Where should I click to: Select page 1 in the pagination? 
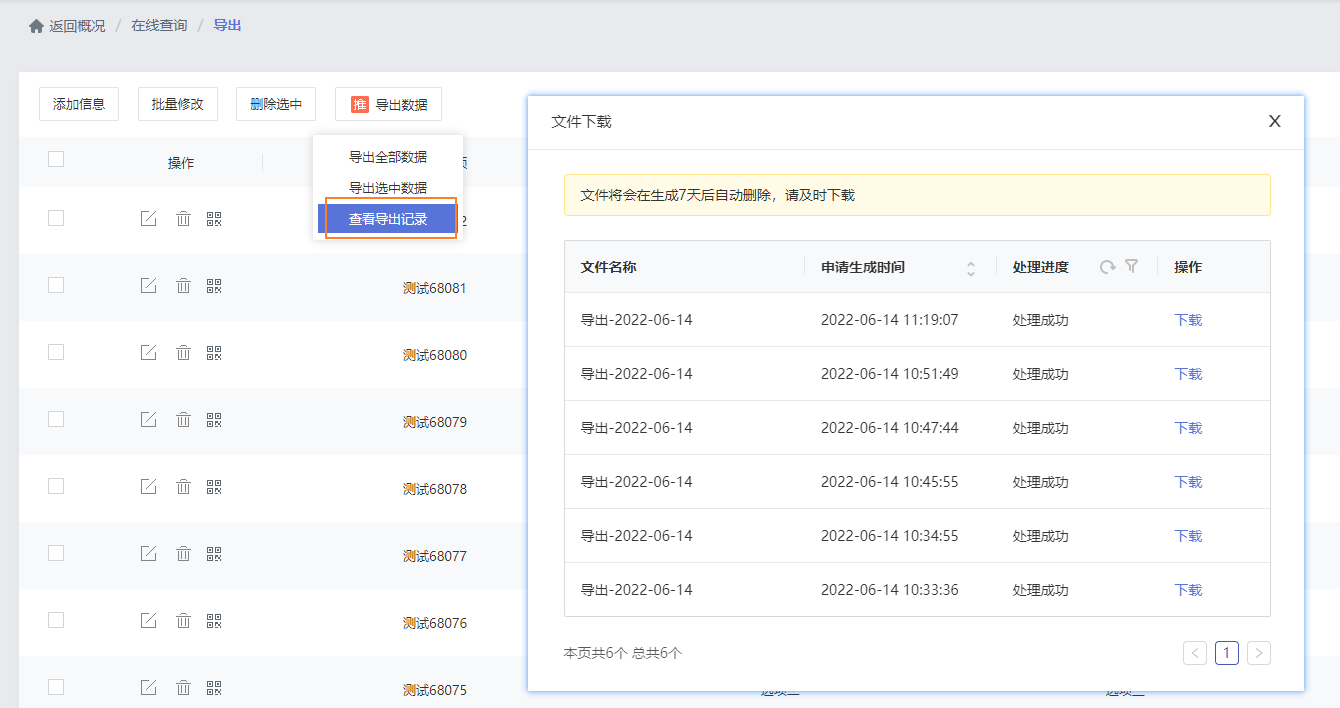pos(1227,653)
